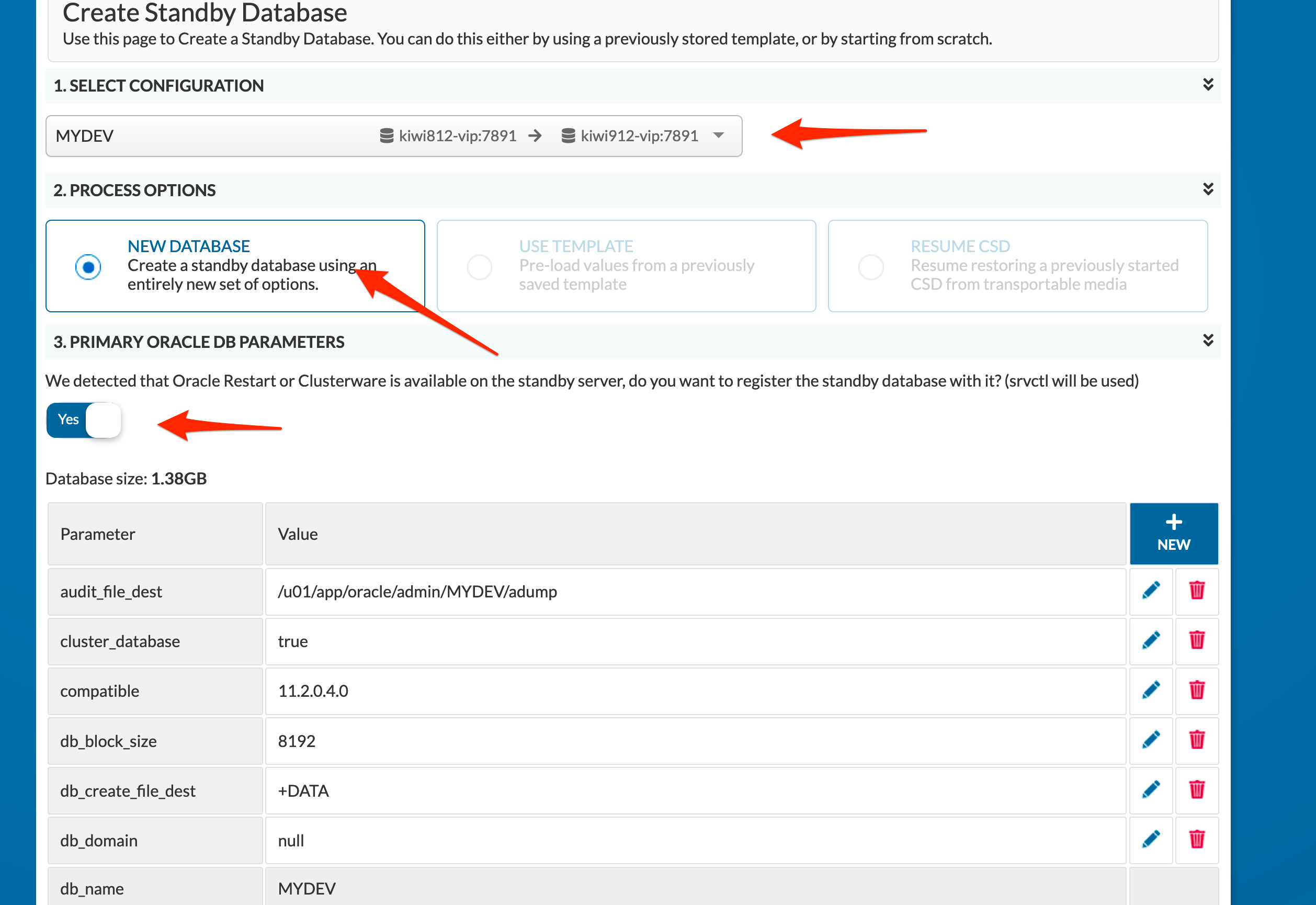Toggle the Yes switch for srvctl registration
The image size is (1316, 905).
[x=83, y=420]
